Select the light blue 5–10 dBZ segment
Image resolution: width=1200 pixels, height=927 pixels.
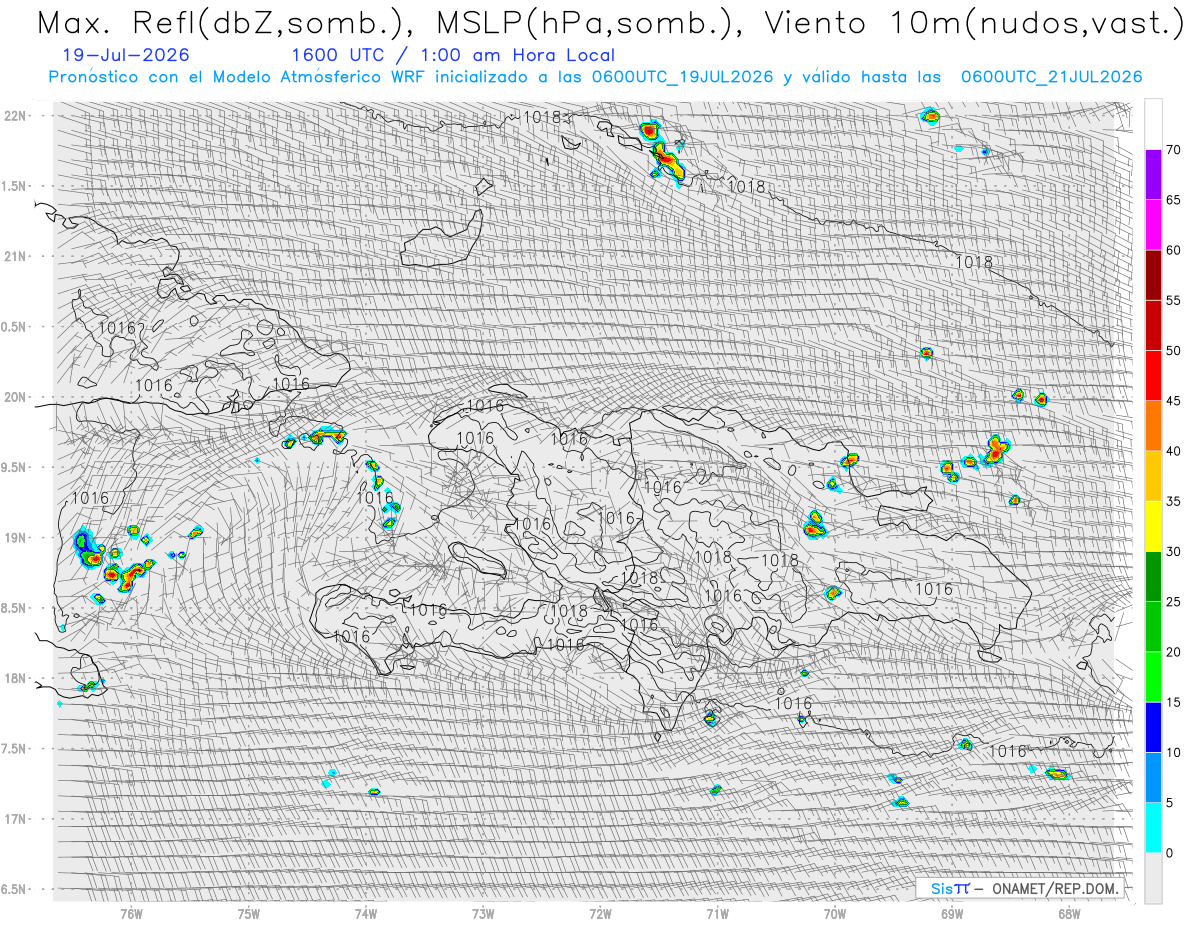click(1153, 777)
